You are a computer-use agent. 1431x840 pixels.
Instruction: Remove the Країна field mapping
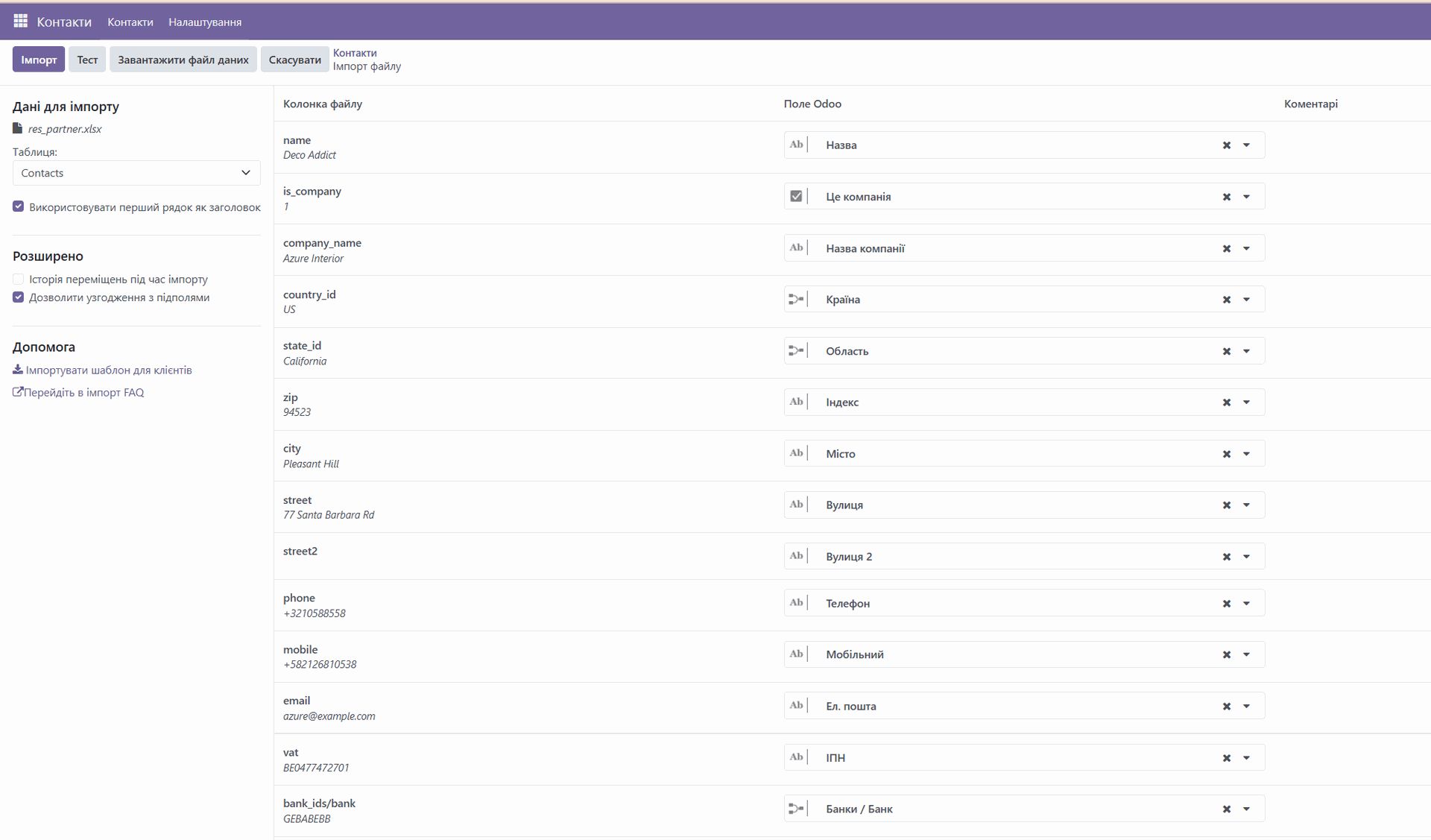tap(1226, 300)
